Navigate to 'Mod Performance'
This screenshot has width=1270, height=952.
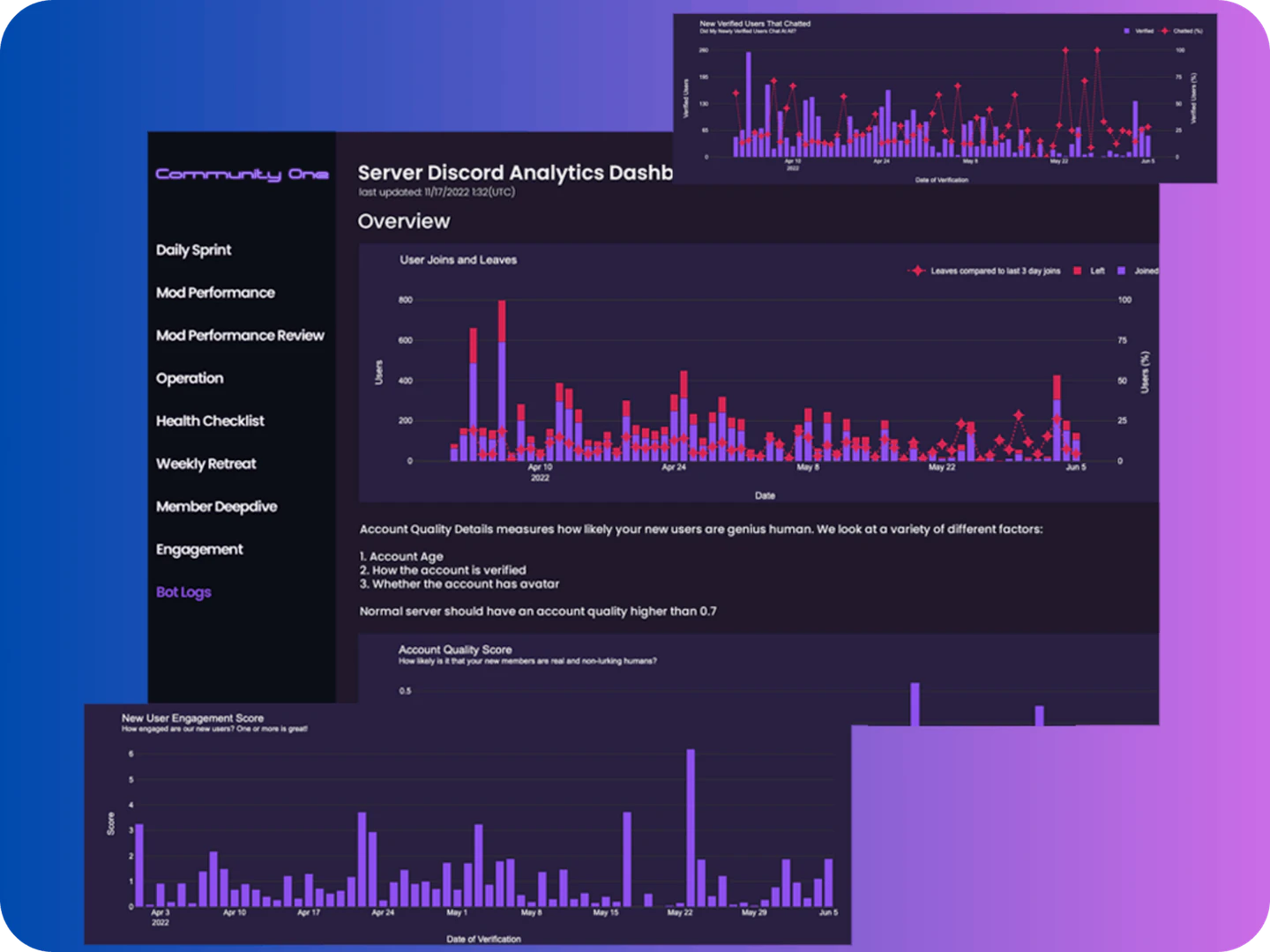215,293
